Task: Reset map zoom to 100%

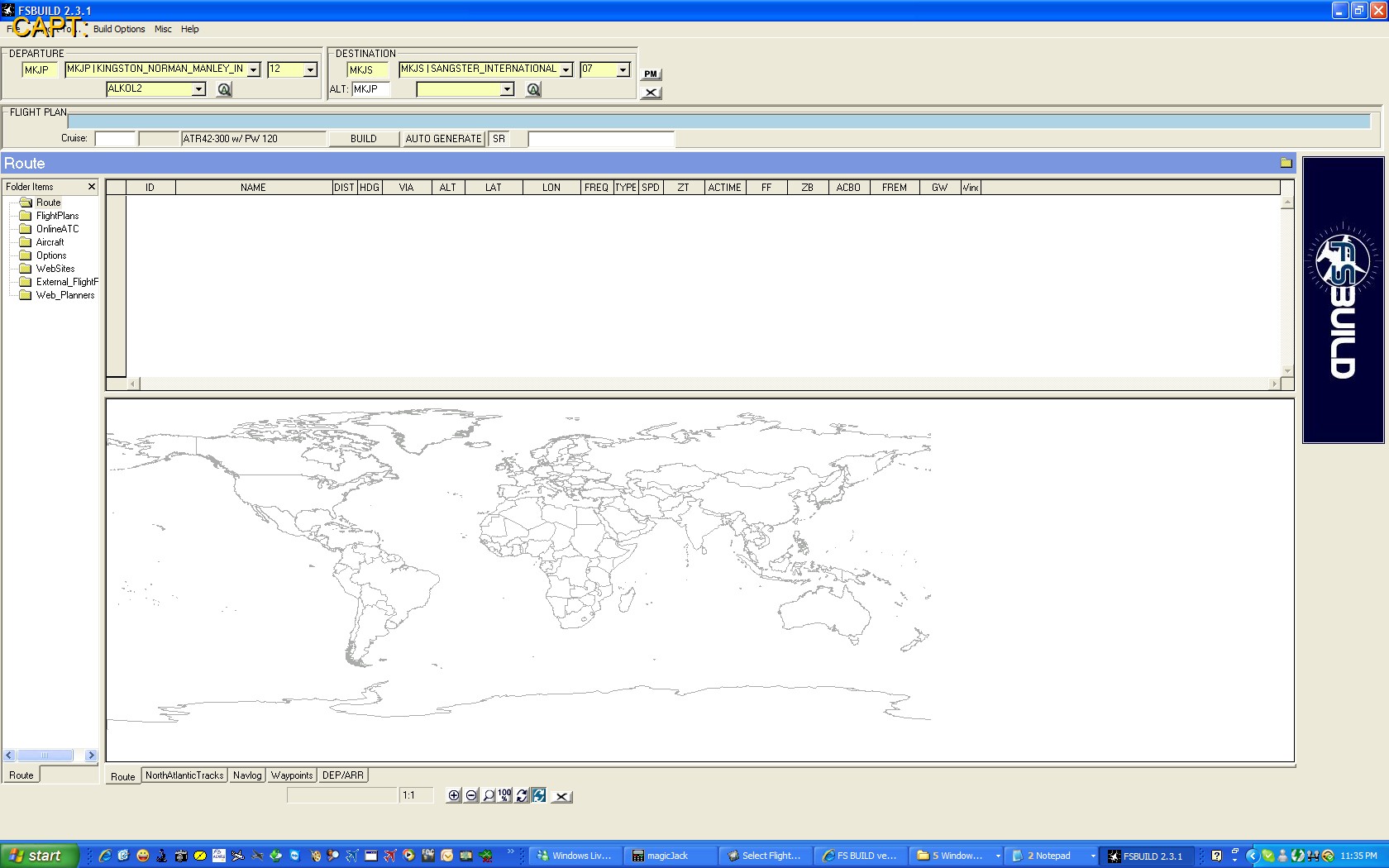Action: 504,795
